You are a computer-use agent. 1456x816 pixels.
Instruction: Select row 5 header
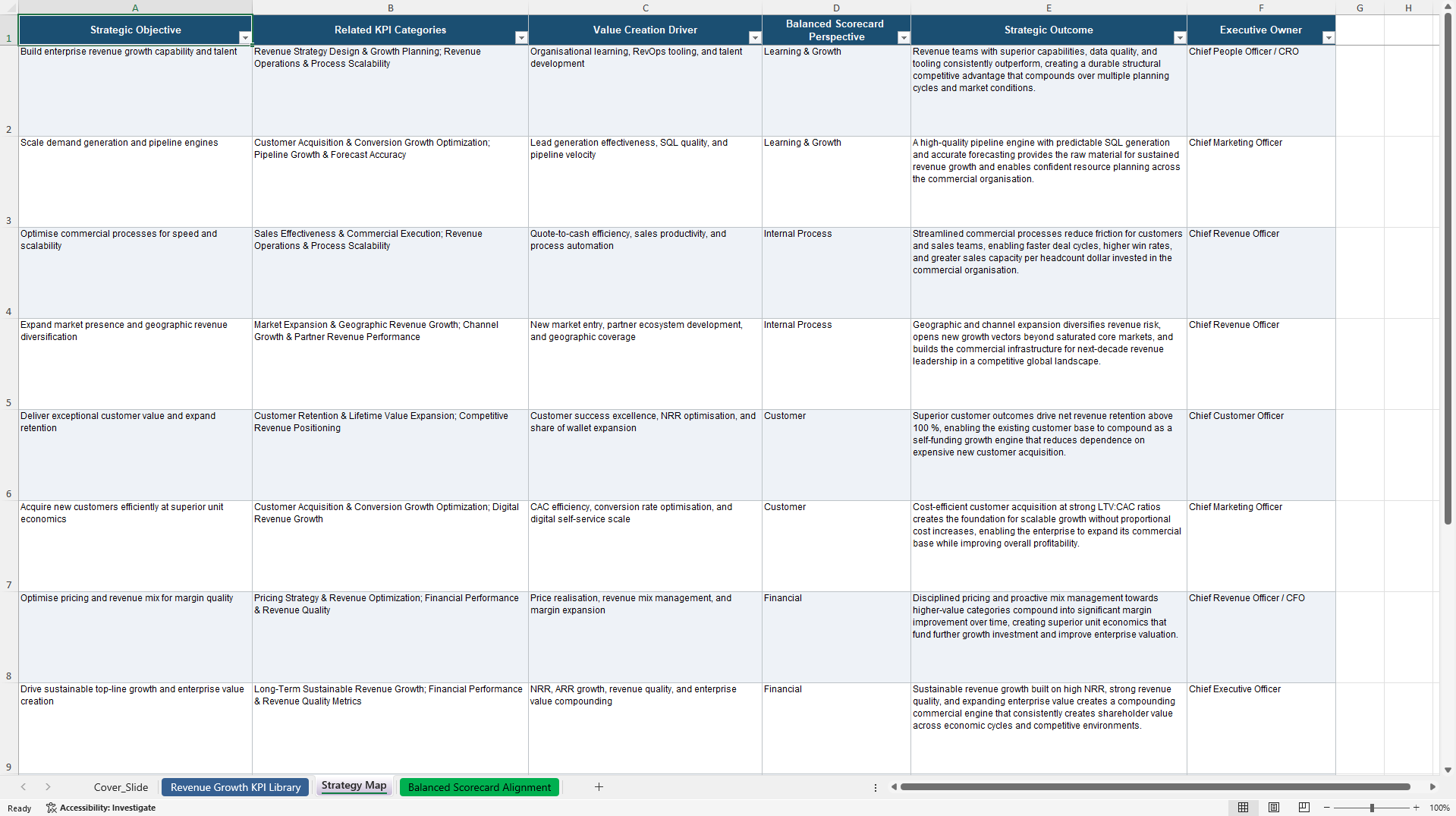[x=9, y=364]
